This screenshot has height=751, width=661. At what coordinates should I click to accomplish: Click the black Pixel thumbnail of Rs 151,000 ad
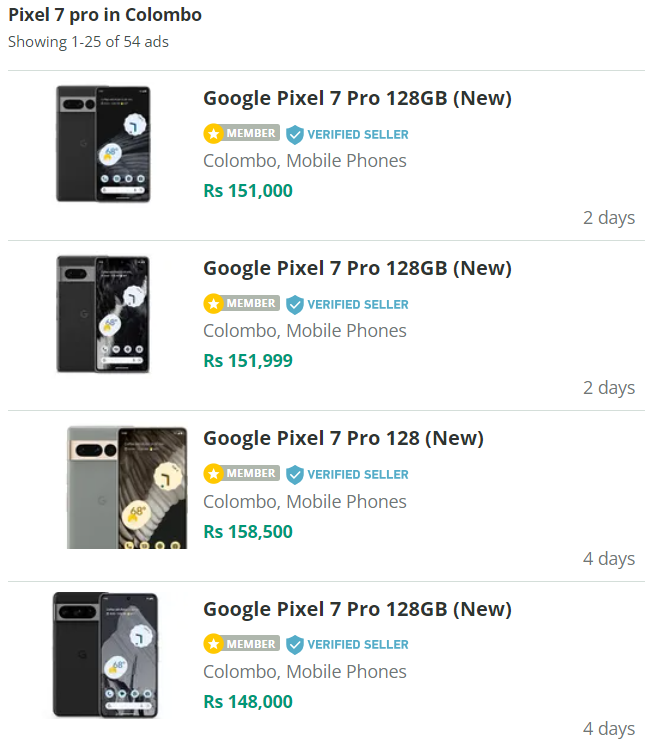[103, 144]
